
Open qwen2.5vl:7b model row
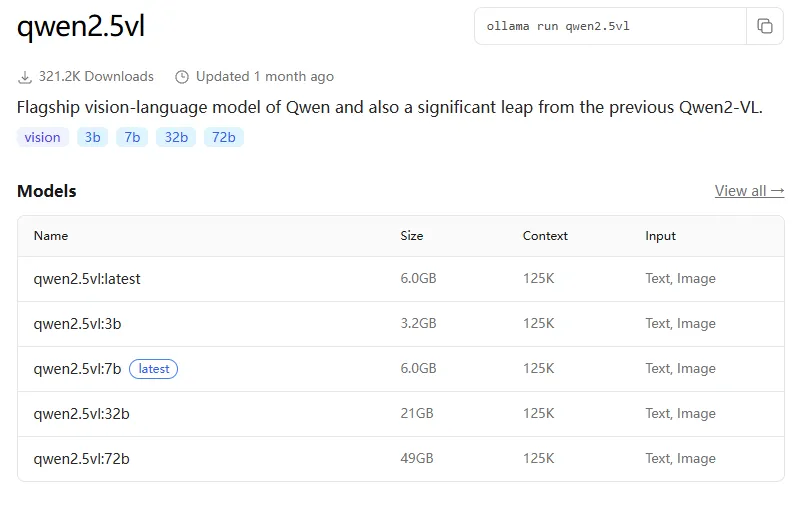(x=77, y=369)
